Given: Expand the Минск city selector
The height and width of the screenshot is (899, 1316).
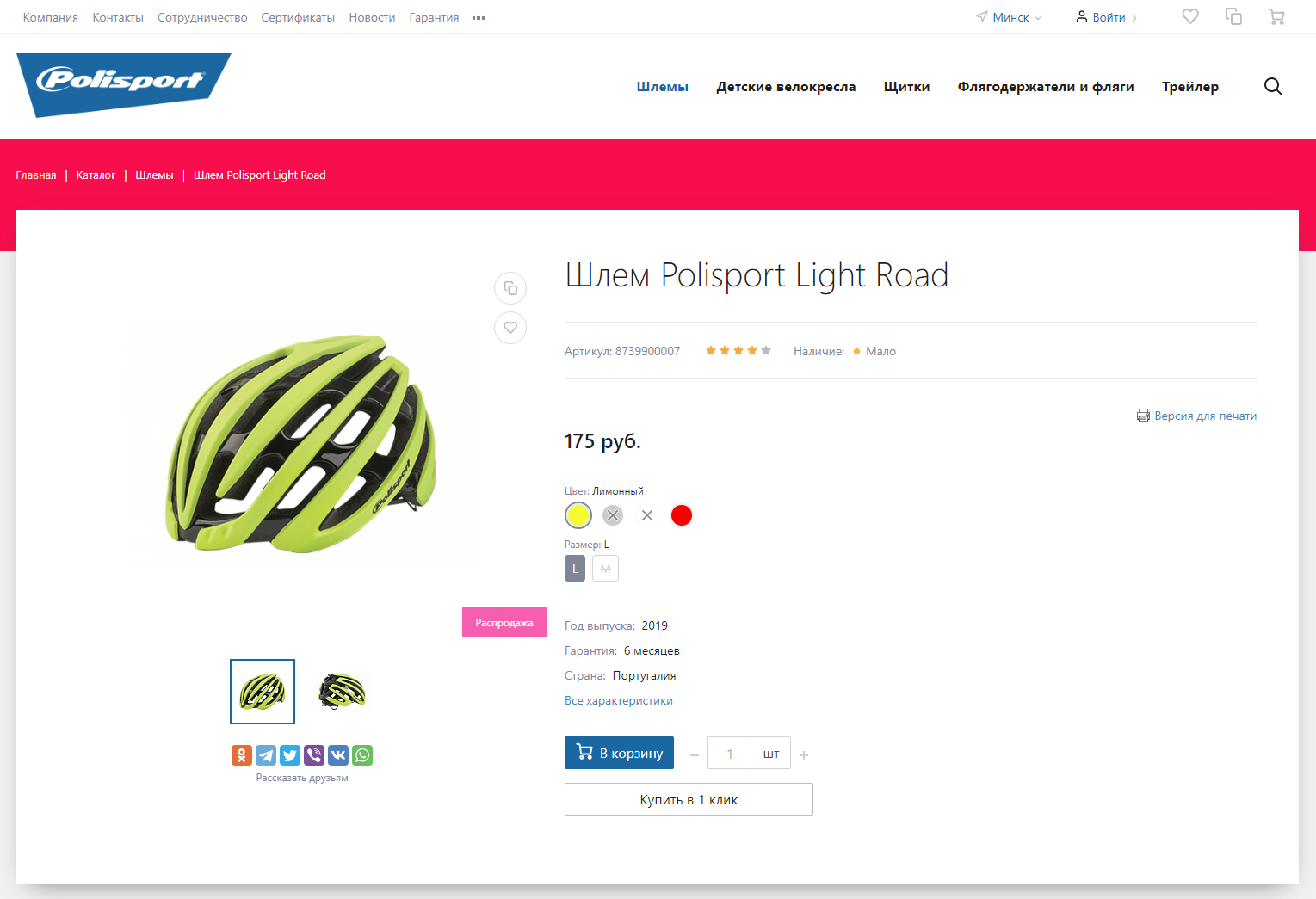Looking at the screenshot, I should coord(1009,17).
